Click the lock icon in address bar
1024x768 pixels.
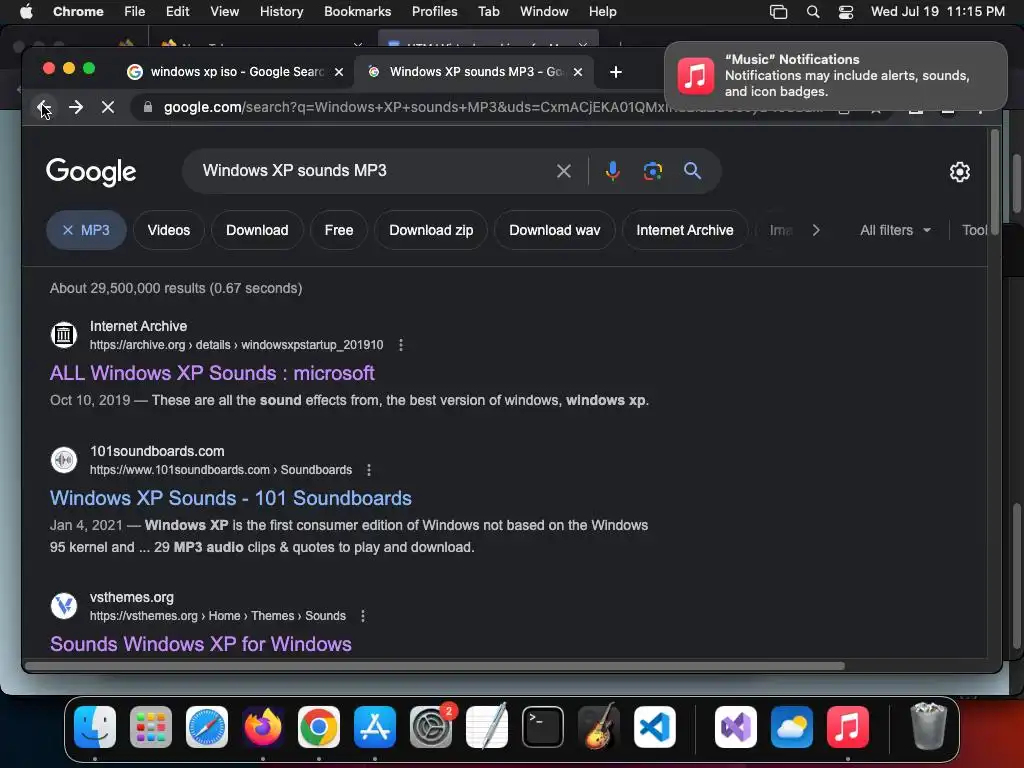148,107
